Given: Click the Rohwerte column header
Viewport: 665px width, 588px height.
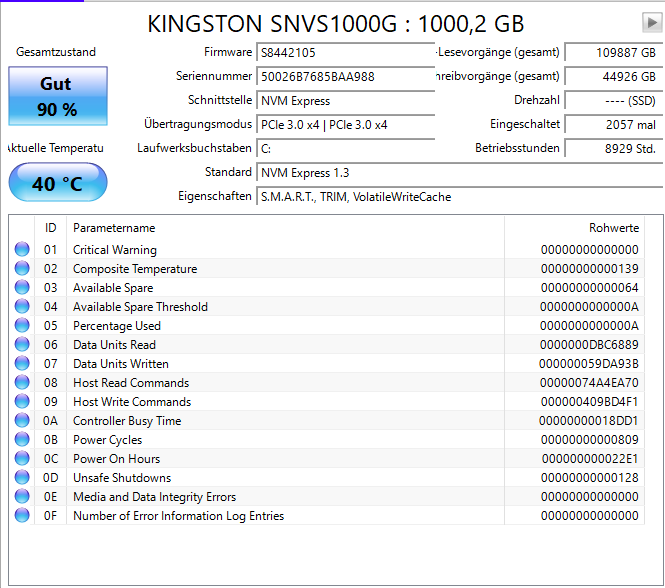Looking at the screenshot, I should [x=575, y=228].
